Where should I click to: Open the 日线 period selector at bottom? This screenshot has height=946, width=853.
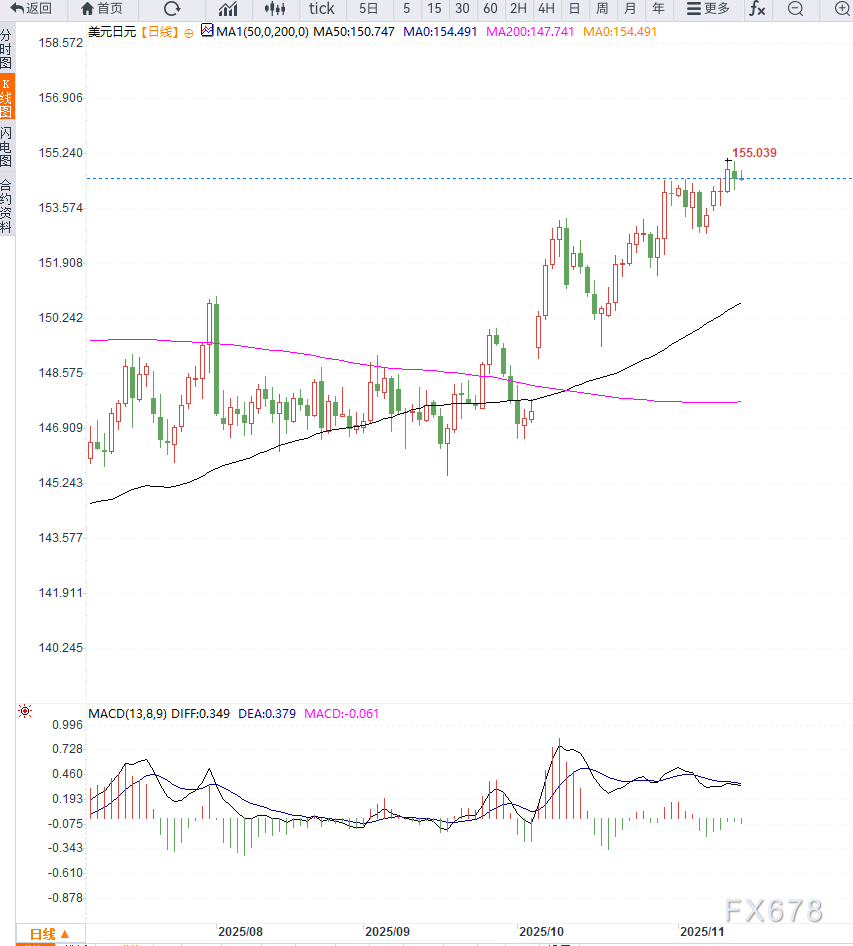click(x=49, y=934)
